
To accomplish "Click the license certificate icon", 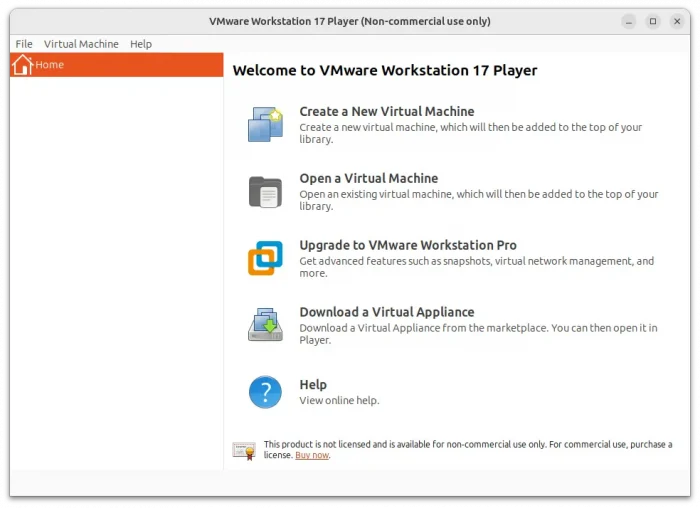I will 244,451.
